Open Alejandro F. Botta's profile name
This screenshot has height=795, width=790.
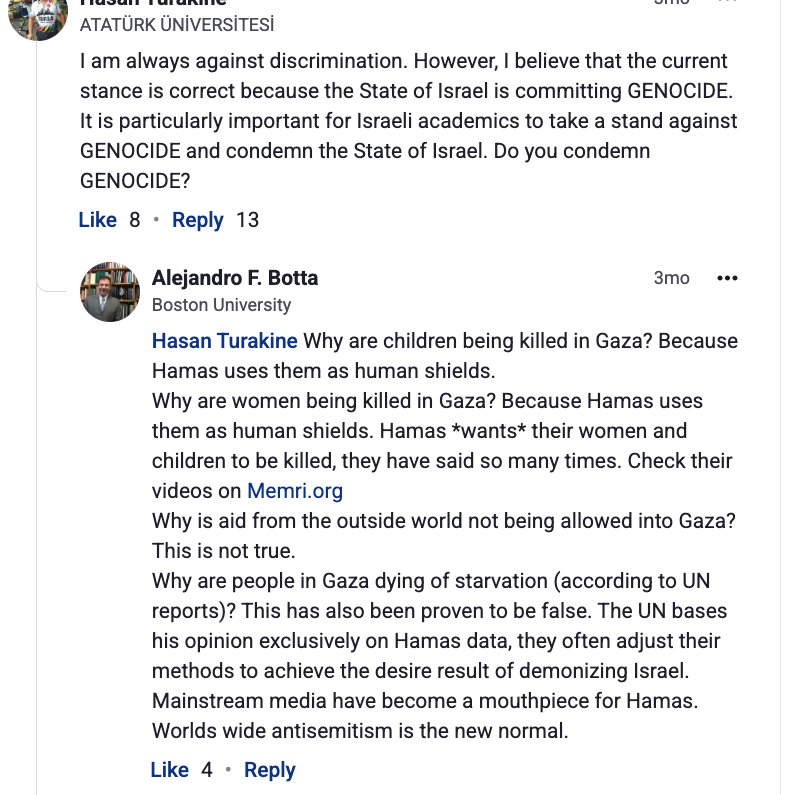click(x=235, y=278)
